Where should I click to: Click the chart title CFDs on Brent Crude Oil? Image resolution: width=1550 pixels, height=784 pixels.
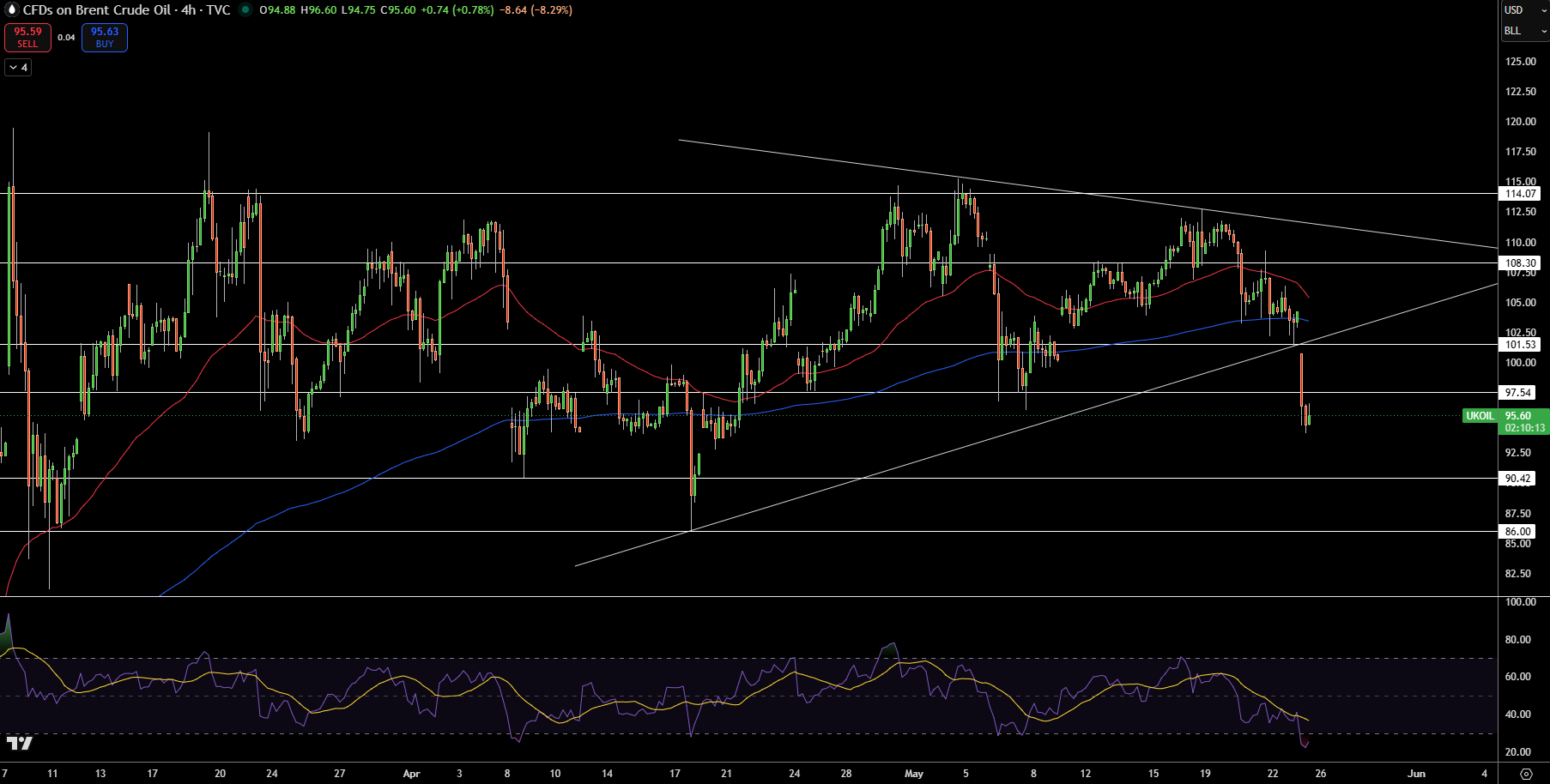[97, 10]
